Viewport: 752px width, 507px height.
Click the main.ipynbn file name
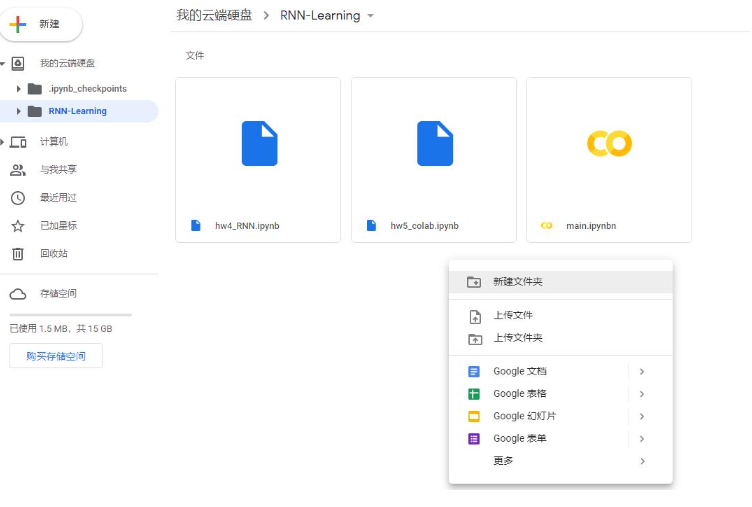point(591,226)
